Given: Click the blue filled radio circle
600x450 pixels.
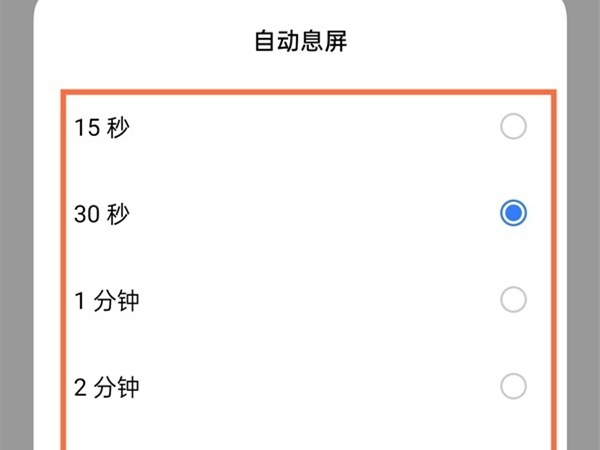Looking at the screenshot, I should tap(513, 213).
